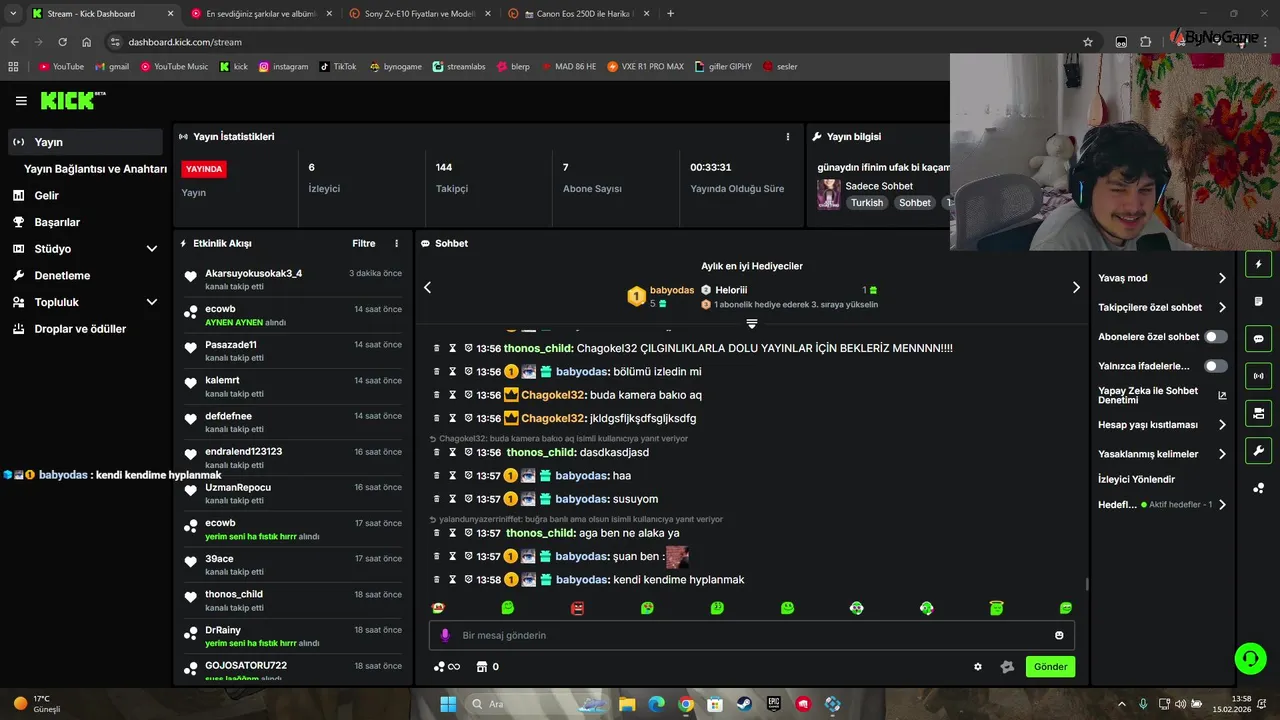Open the streamlabs bookmark

(459, 66)
